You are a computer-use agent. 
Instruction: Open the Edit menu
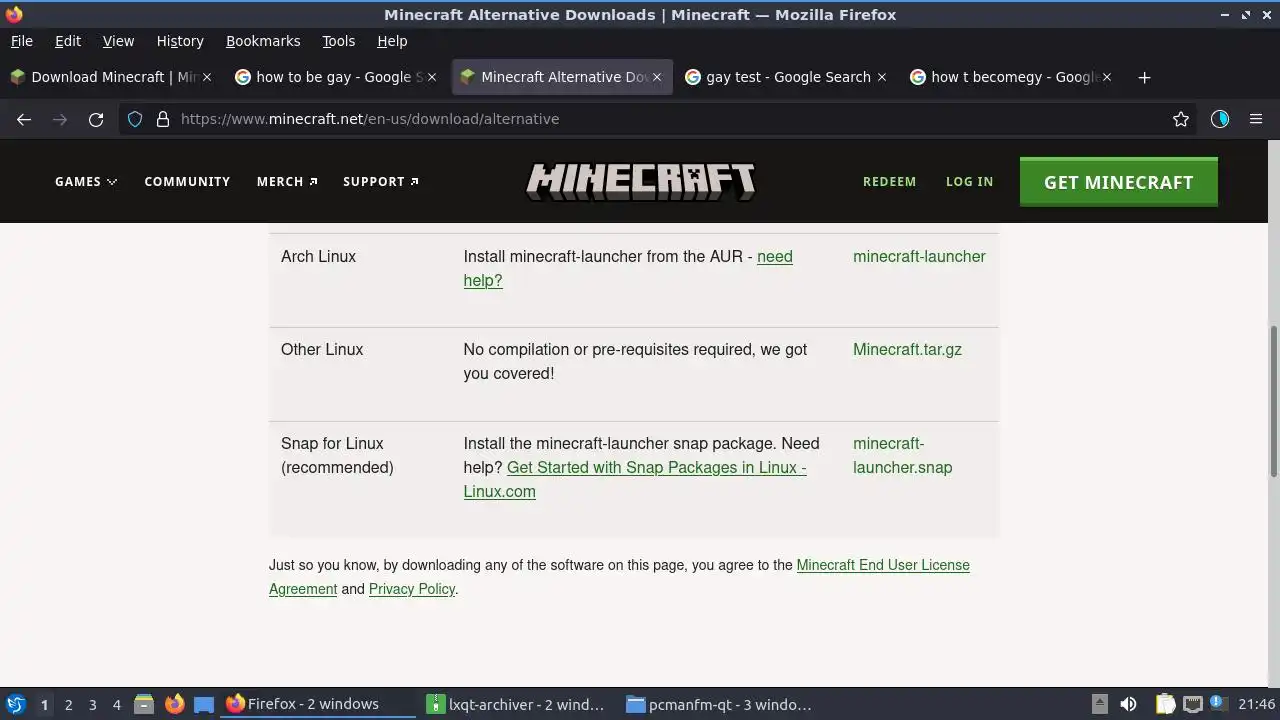coord(68,41)
